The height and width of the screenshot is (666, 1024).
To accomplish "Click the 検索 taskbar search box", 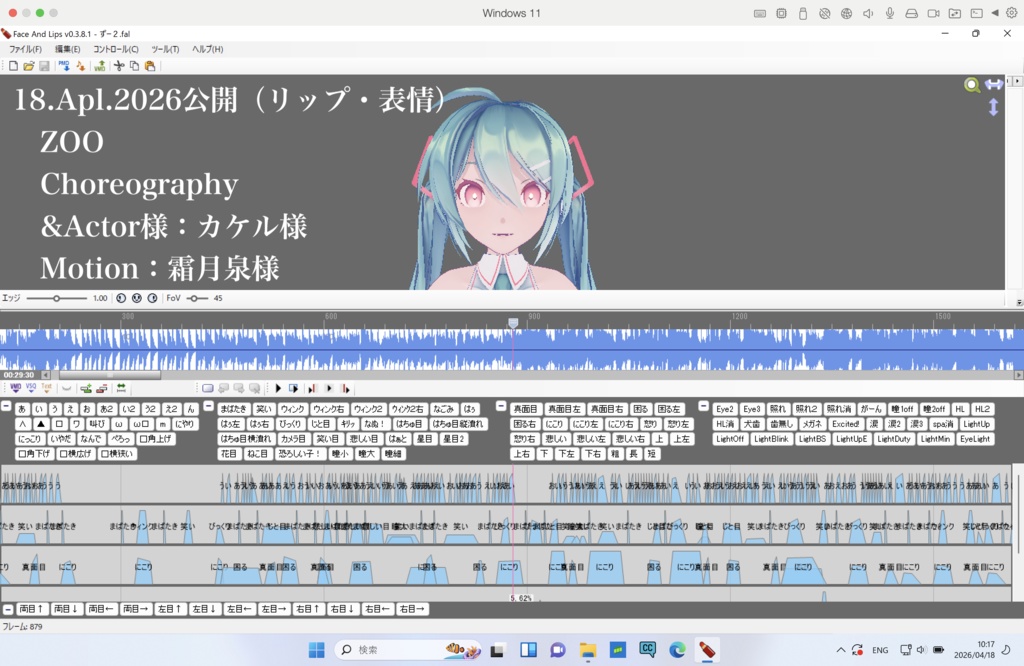I will 408,650.
